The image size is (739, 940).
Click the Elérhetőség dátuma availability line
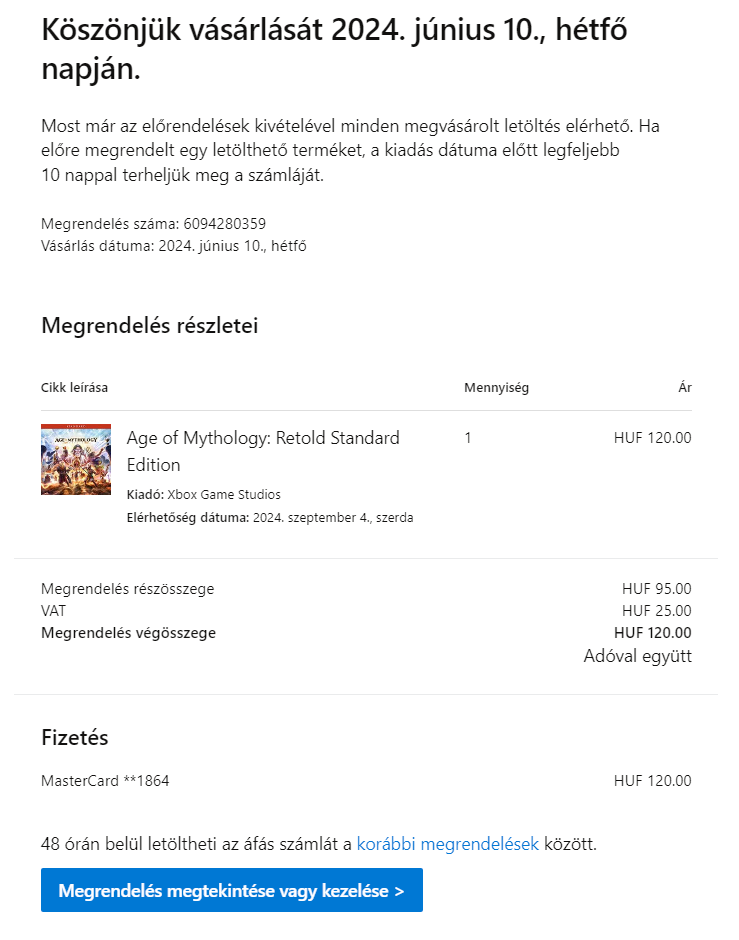coord(270,517)
